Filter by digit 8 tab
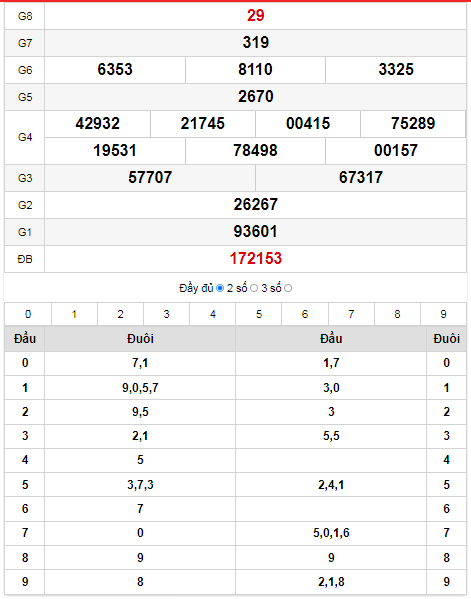 pos(397,314)
